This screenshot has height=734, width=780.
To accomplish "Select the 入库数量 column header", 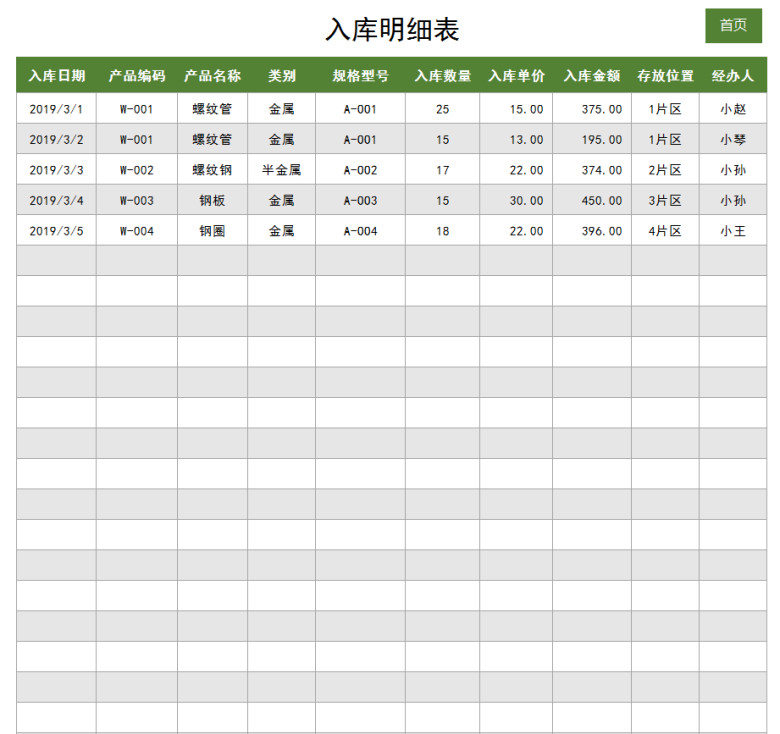I will click(x=442, y=76).
